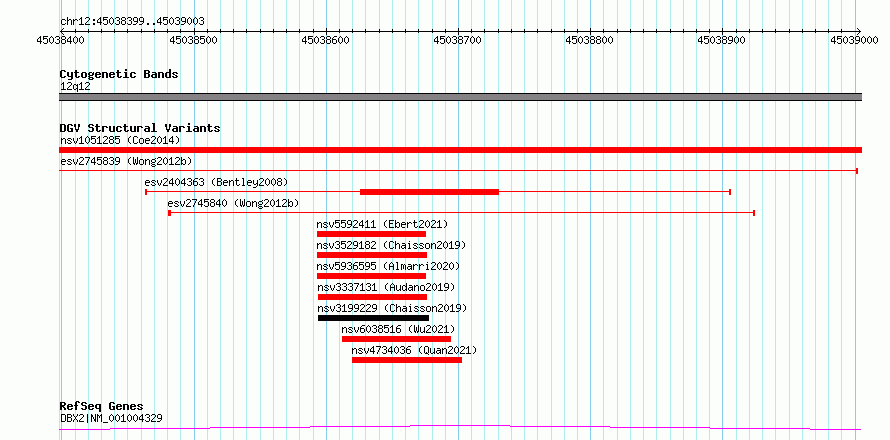Click the red bar under nsv3529182
890x440 pixels.
pos(372,255)
